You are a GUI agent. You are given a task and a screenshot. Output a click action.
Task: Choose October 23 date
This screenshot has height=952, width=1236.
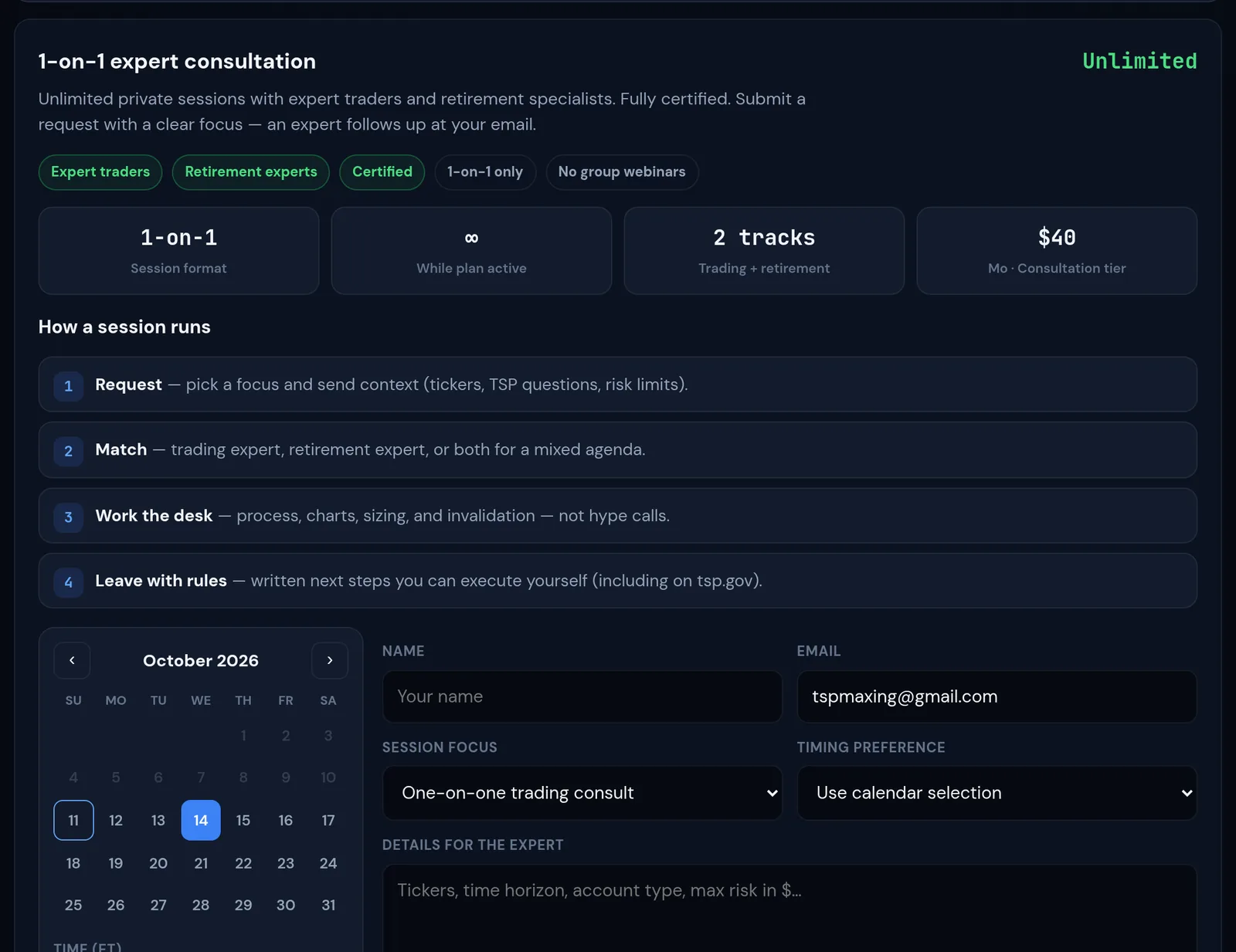[286, 863]
